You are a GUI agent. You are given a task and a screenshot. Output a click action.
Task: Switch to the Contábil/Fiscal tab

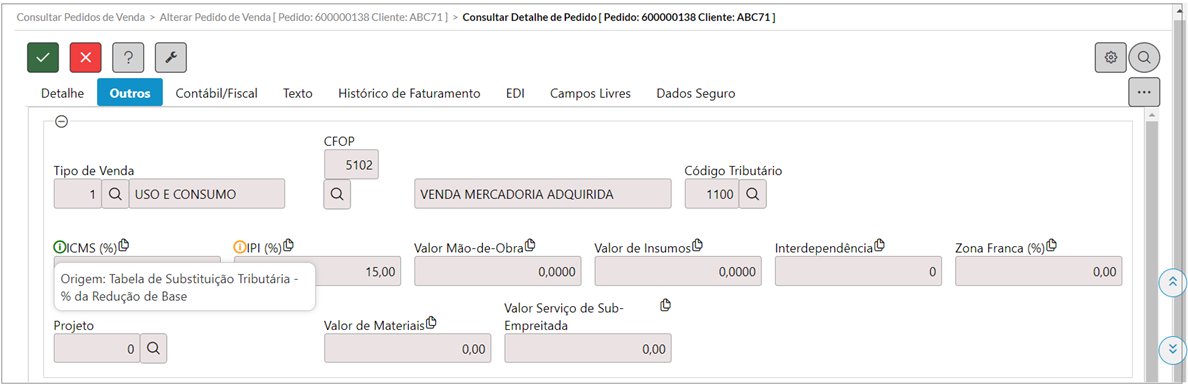point(217,93)
